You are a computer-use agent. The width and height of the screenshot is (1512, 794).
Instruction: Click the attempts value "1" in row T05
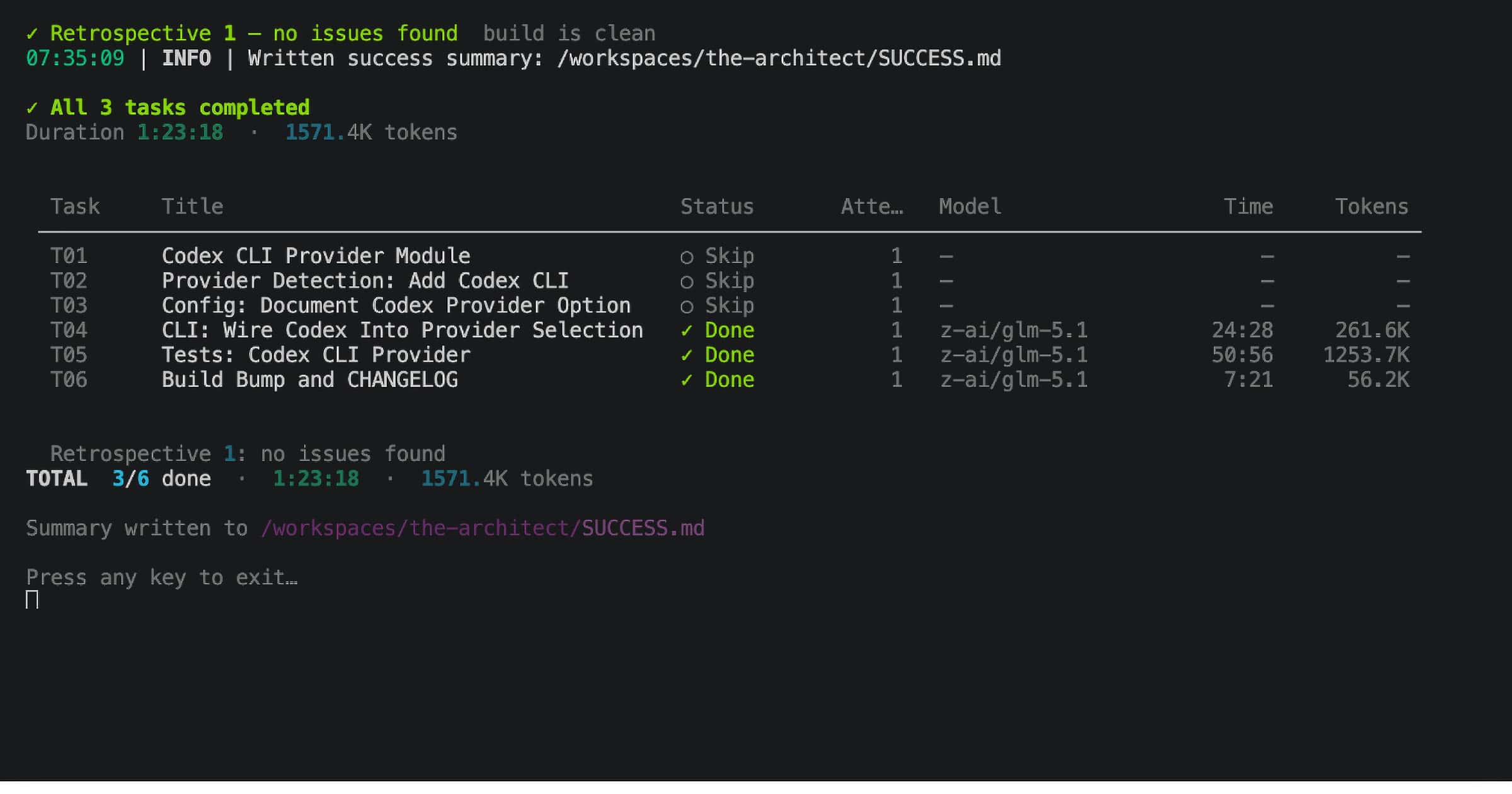coord(896,355)
